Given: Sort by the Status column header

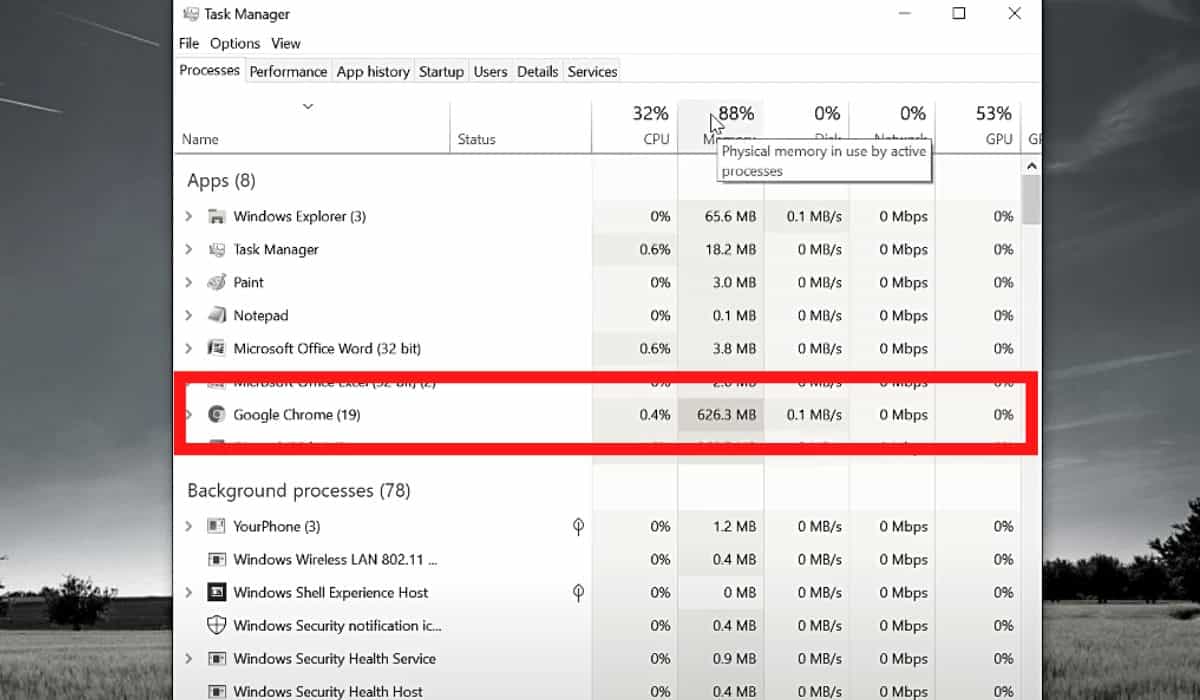Looking at the screenshot, I should tap(520, 127).
